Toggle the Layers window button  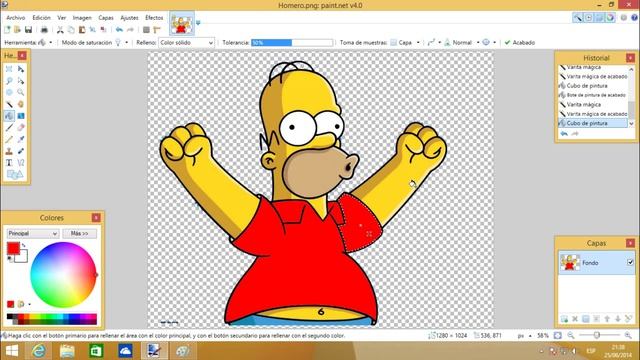point(600,18)
